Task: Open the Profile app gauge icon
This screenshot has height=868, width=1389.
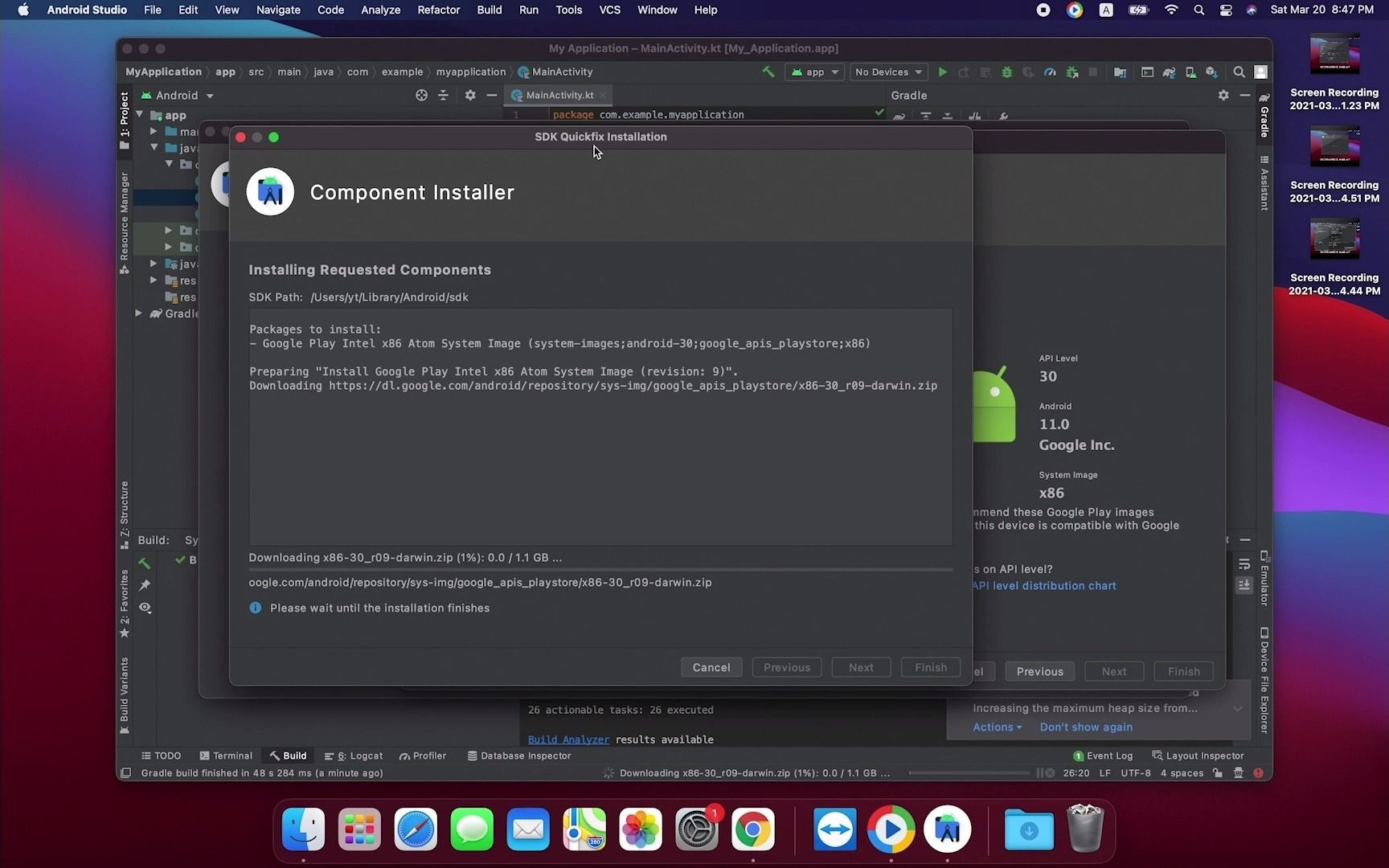Action: point(1050,72)
